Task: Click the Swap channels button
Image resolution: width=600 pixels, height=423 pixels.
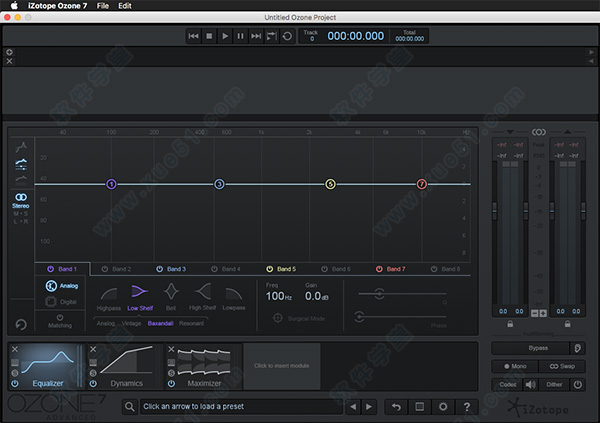Action: coord(562,366)
